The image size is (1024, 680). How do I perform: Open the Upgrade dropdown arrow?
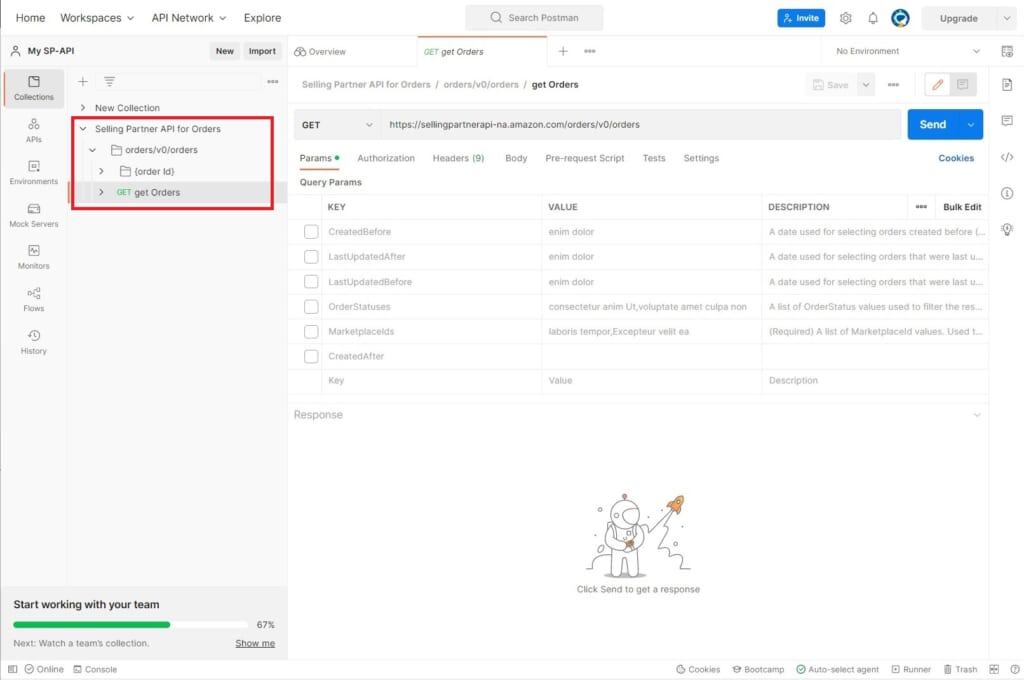point(1006,18)
